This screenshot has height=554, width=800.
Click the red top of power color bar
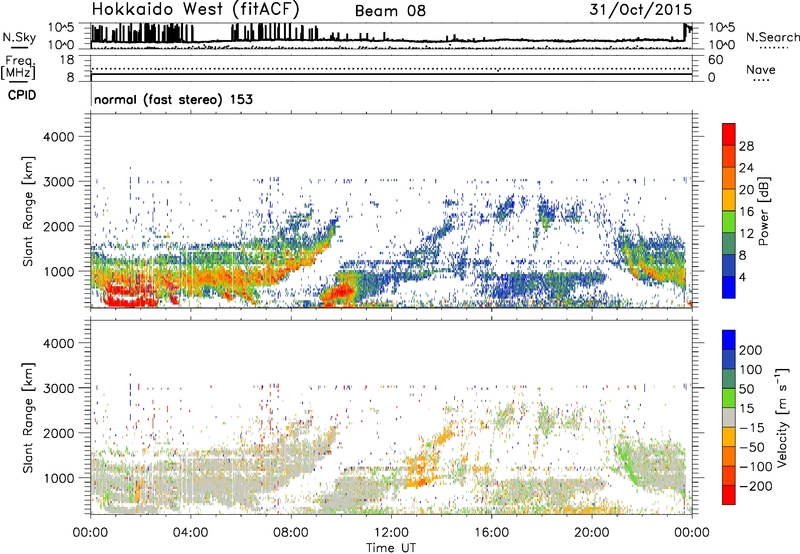coord(729,134)
